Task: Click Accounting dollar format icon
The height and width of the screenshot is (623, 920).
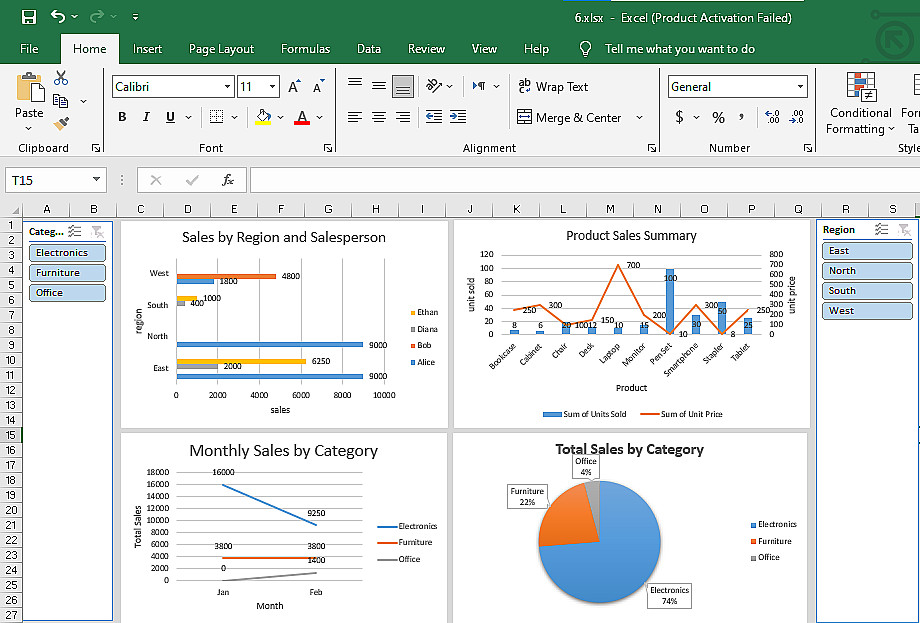Action: pyautogui.click(x=679, y=117)
